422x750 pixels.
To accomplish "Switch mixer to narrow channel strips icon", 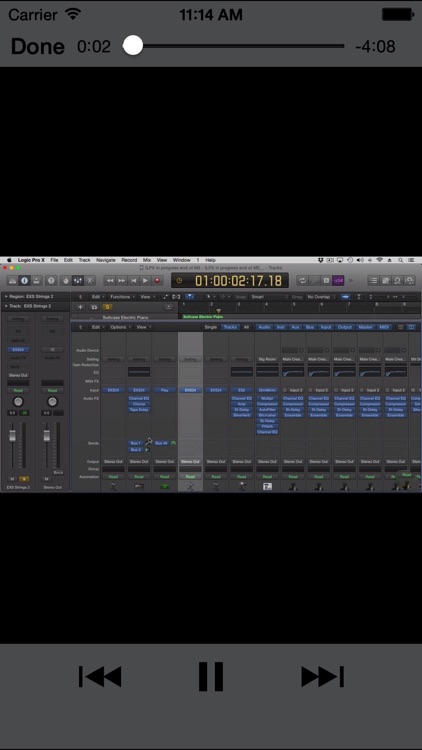I will click(400, 327).
